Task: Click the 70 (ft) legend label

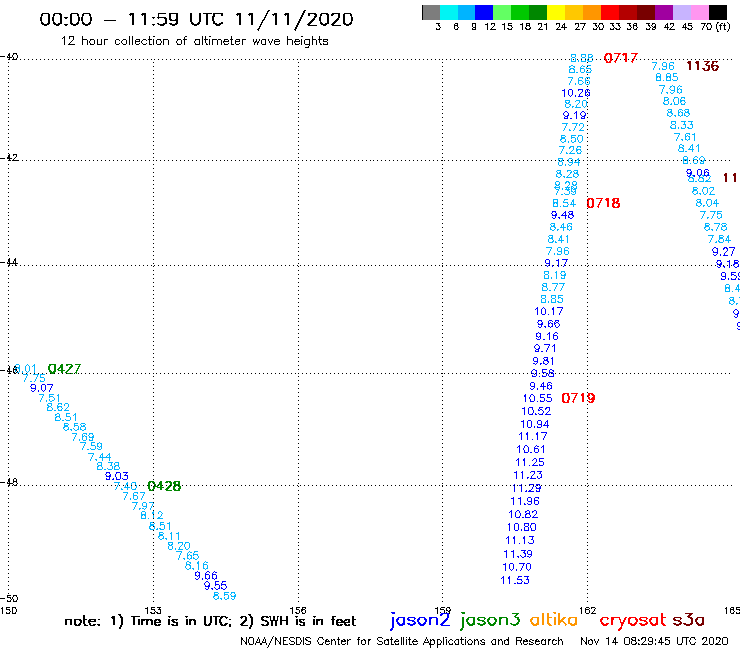Action: tap(715, 27)
